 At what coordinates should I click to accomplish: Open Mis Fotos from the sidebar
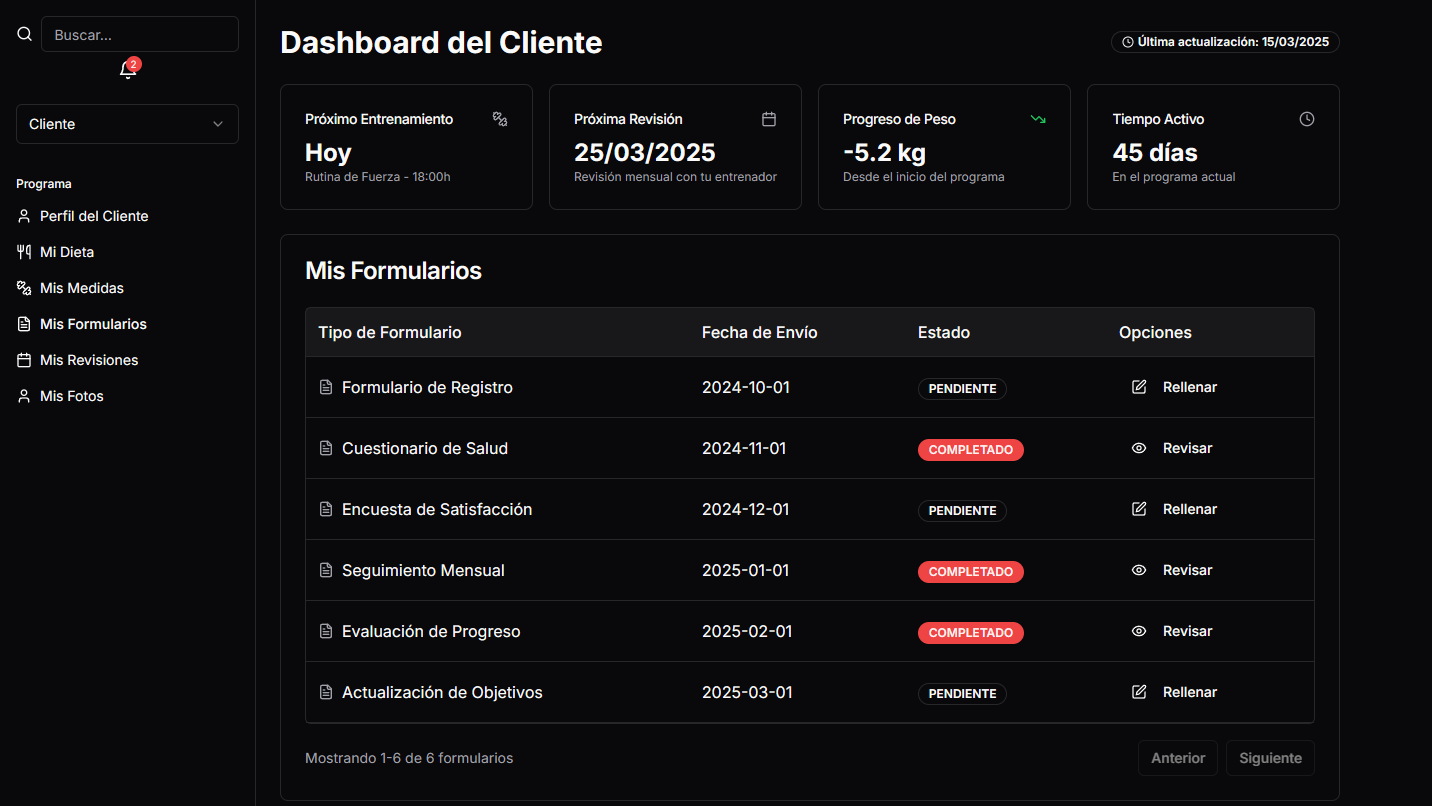(72, 396)
